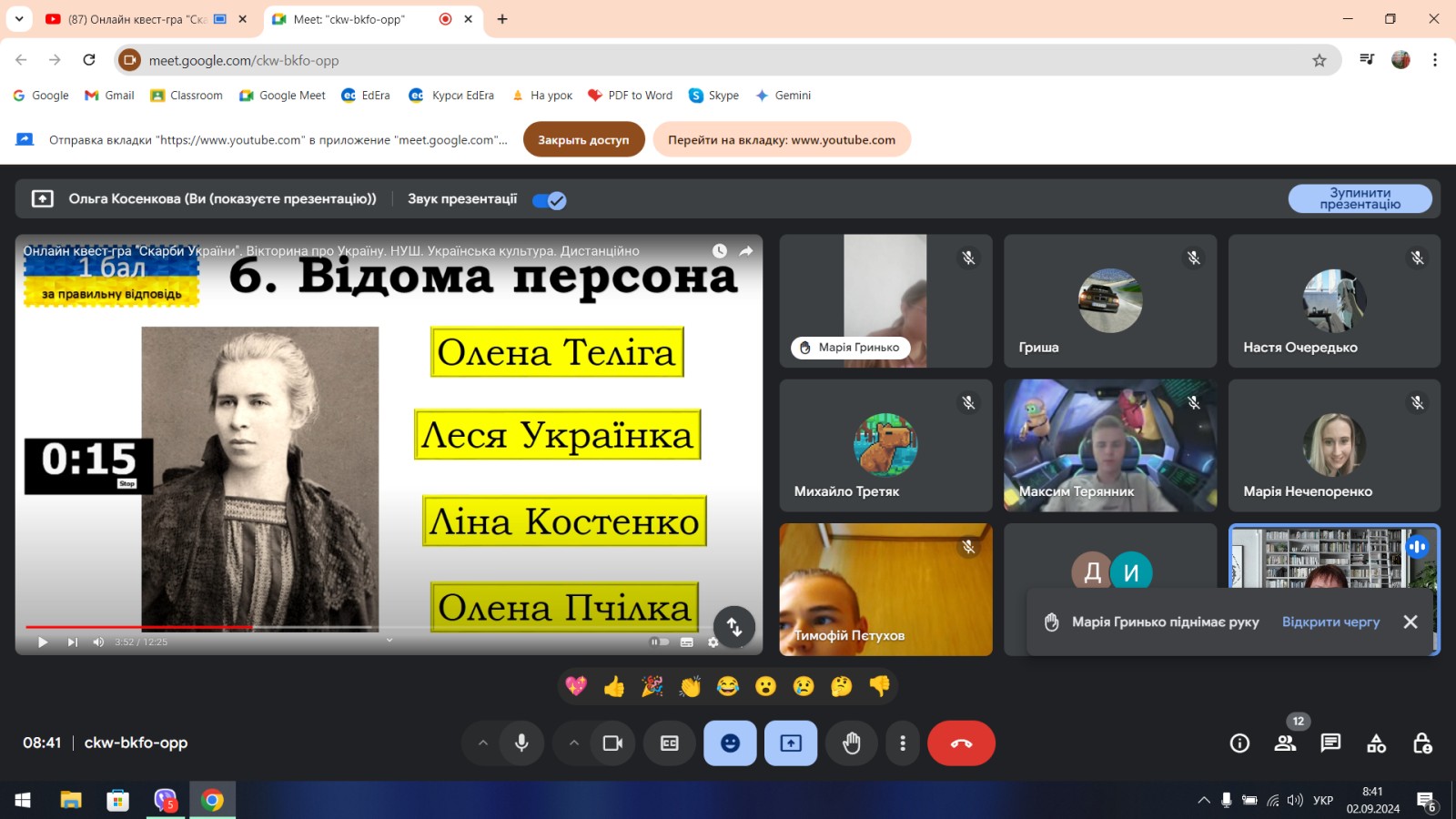Expand microphone audio settings arrow

point(483,743)
